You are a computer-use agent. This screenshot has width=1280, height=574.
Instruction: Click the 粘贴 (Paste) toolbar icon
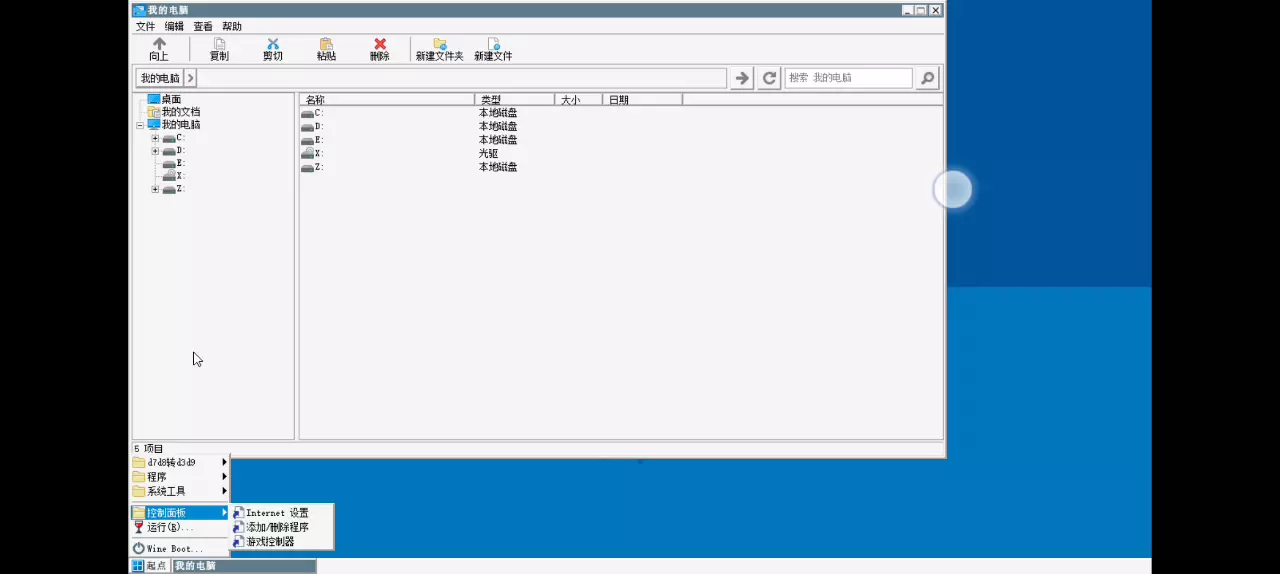coord(326,45)
